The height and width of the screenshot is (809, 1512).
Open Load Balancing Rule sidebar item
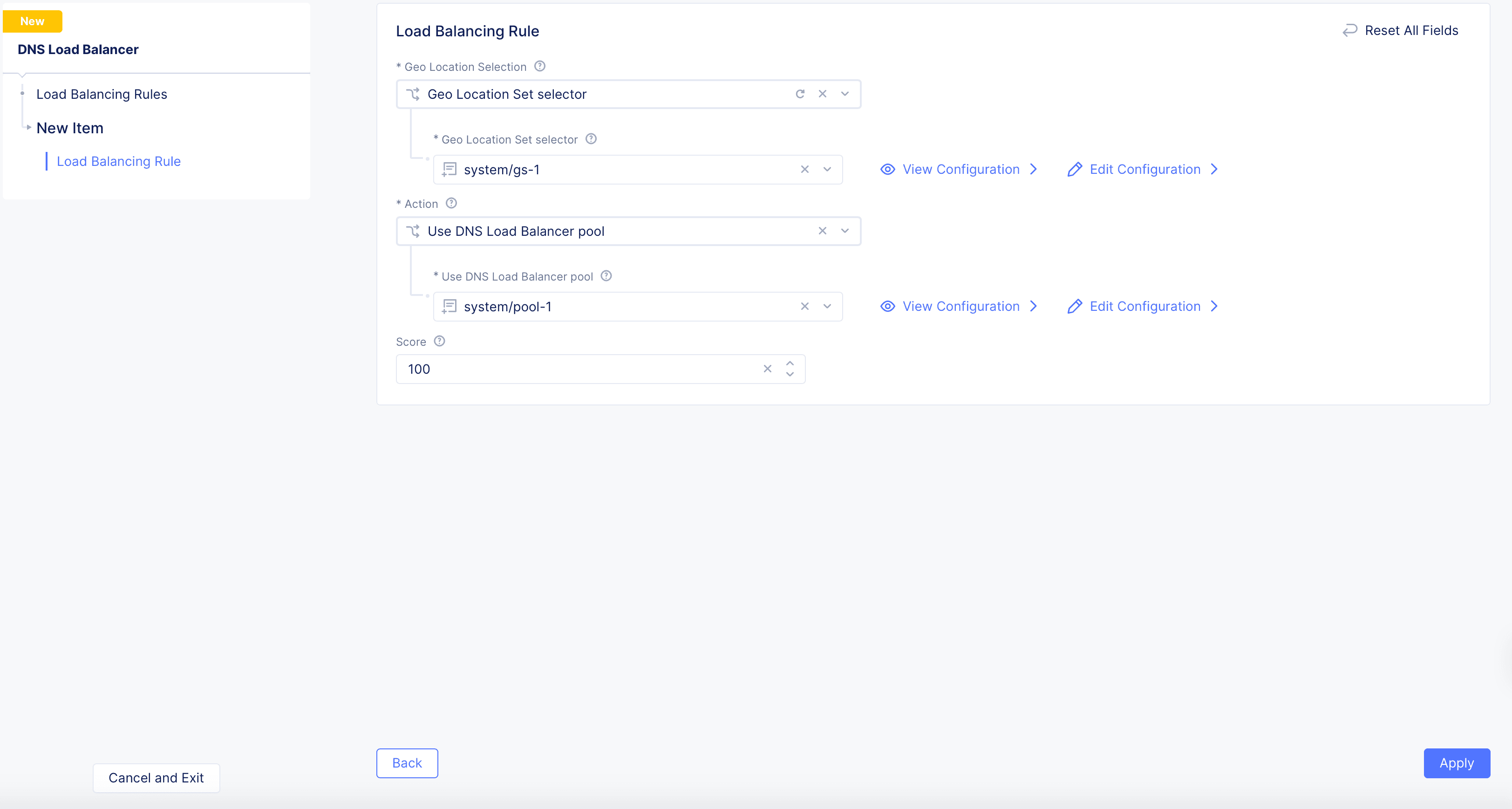(119, 161)
